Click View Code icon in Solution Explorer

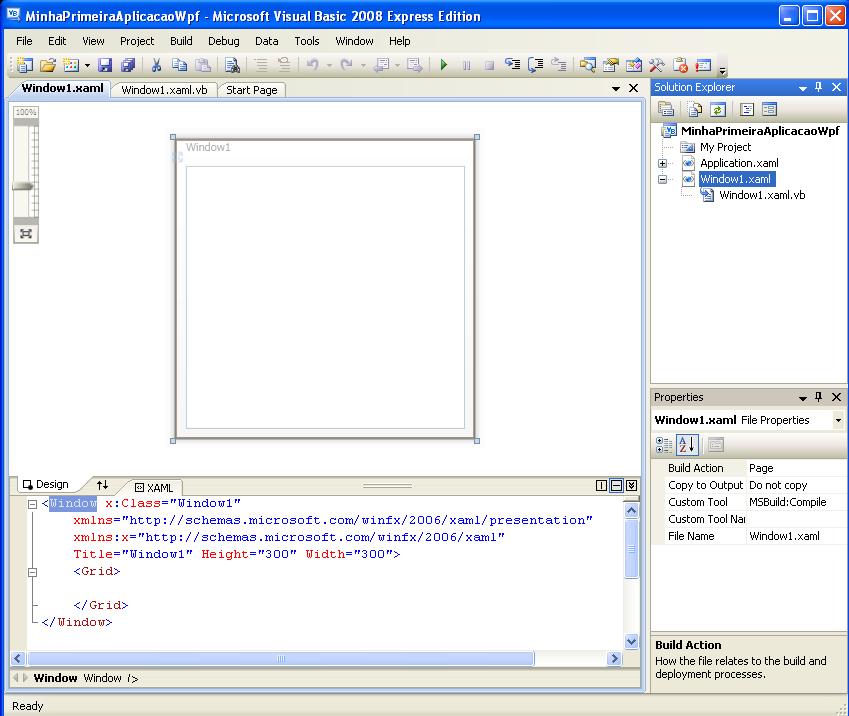pyautogui.click(x=747, y=109)
